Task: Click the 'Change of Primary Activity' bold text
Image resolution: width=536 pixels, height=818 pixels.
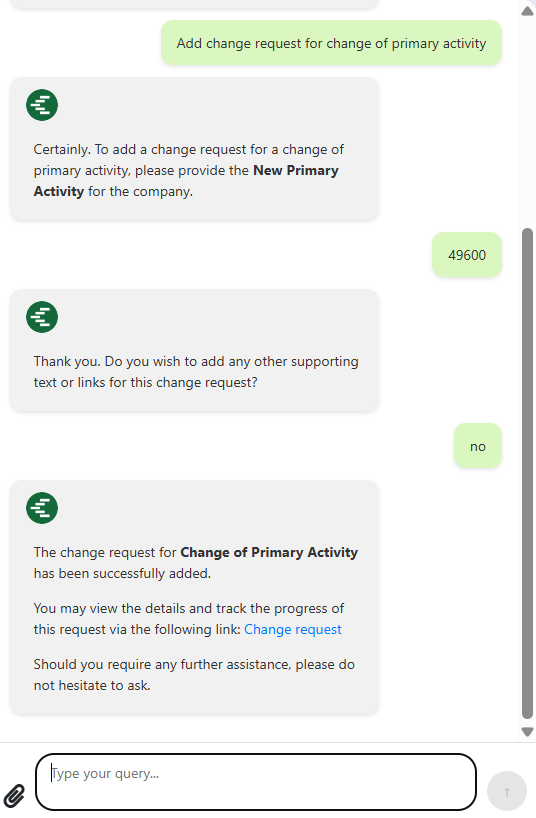Action: 269,552
